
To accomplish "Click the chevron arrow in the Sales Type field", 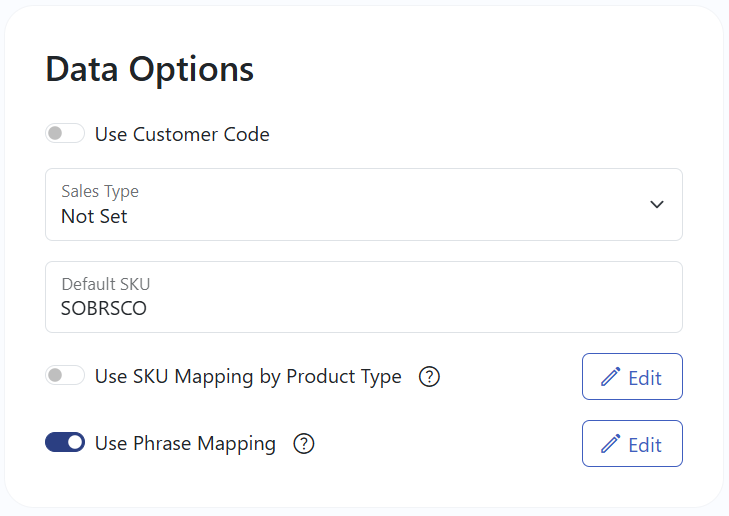I will pyautogui.click(x=656, y=204).
